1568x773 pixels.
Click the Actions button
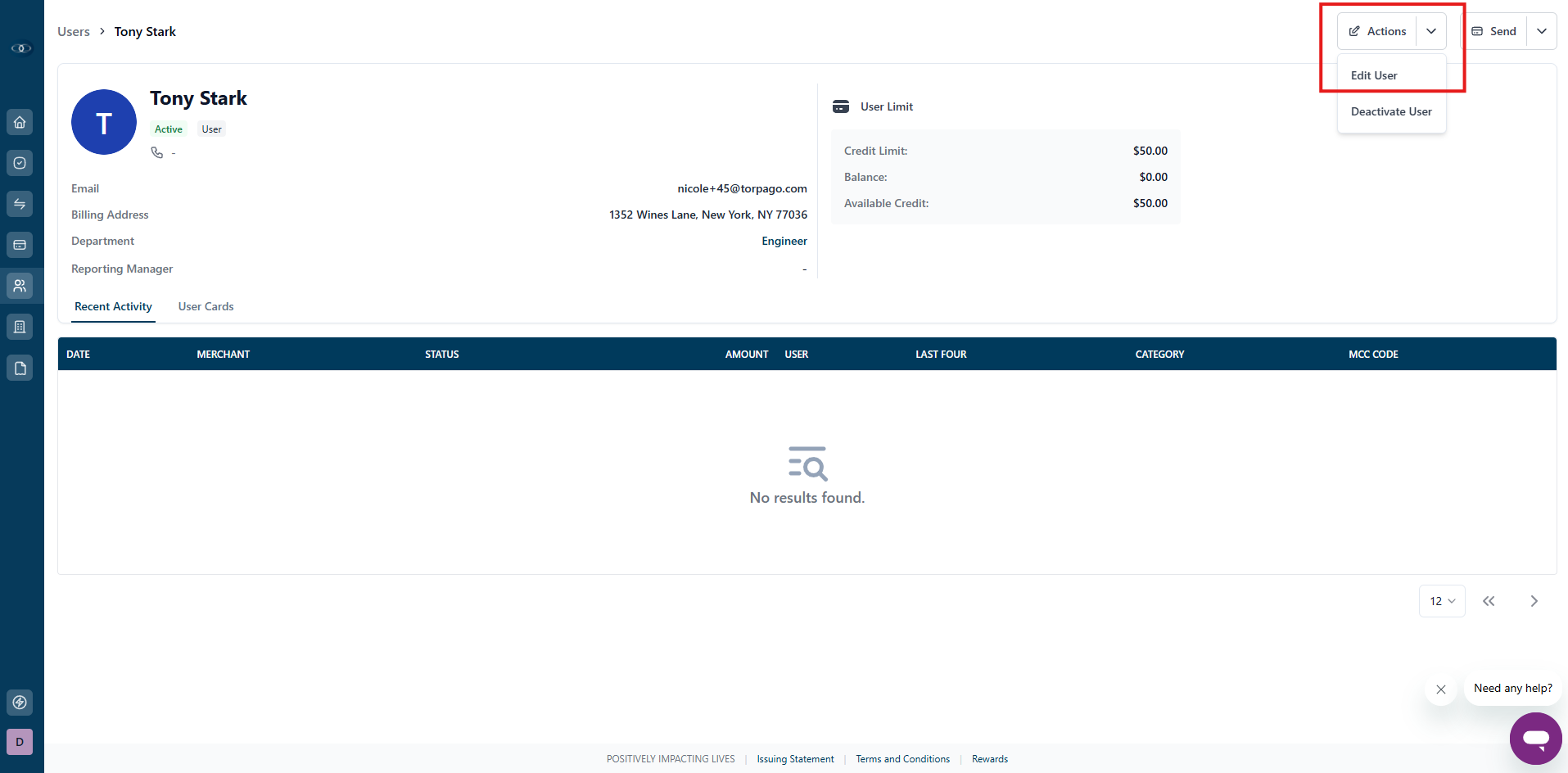pyautogui.click(x=1377, y=31)
